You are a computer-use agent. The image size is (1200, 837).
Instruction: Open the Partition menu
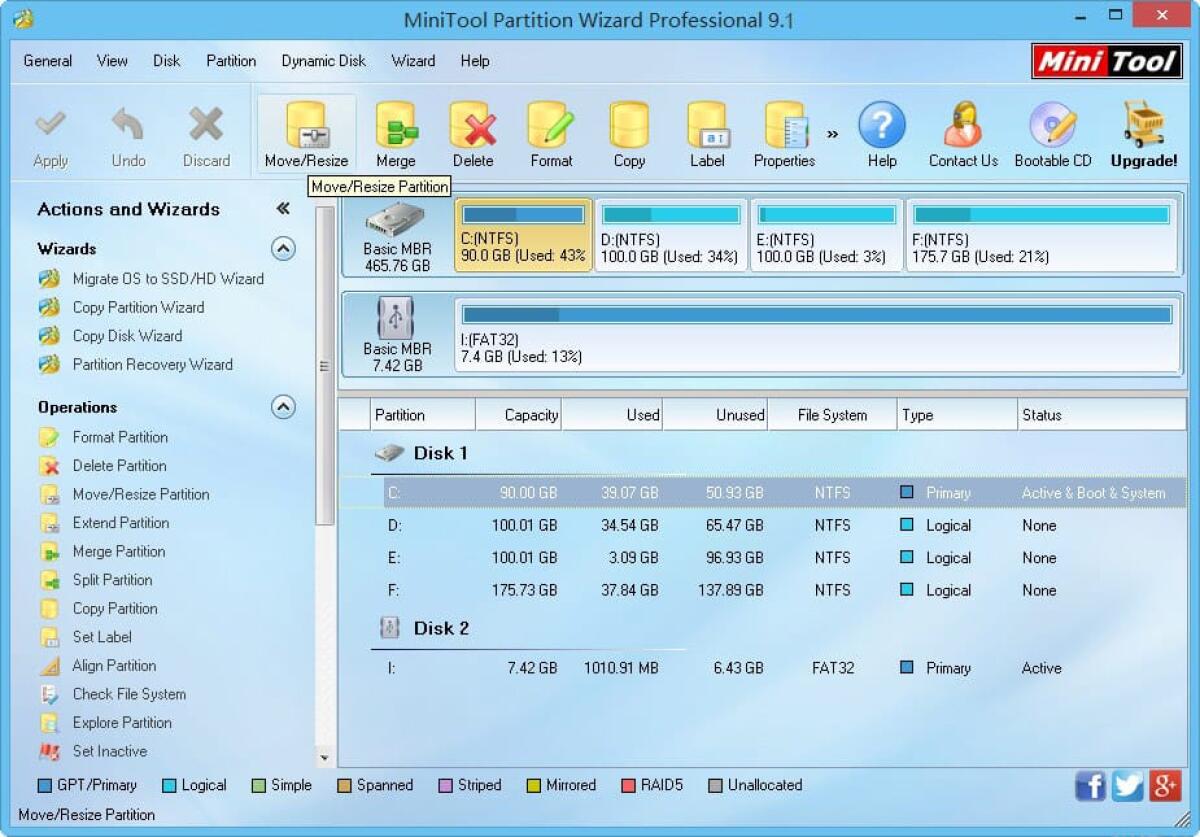(231, 61)
